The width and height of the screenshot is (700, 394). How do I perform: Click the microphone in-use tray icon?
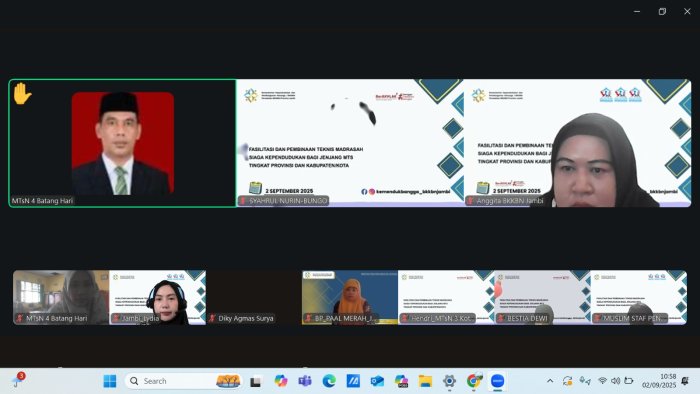[584, 381]
